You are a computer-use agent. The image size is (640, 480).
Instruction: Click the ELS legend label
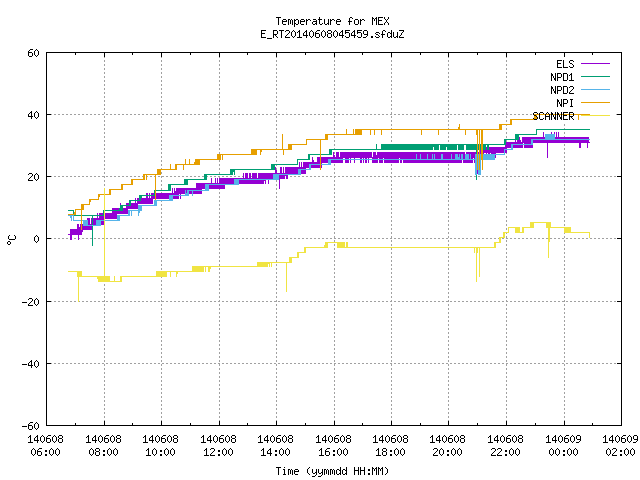(565, 64)
